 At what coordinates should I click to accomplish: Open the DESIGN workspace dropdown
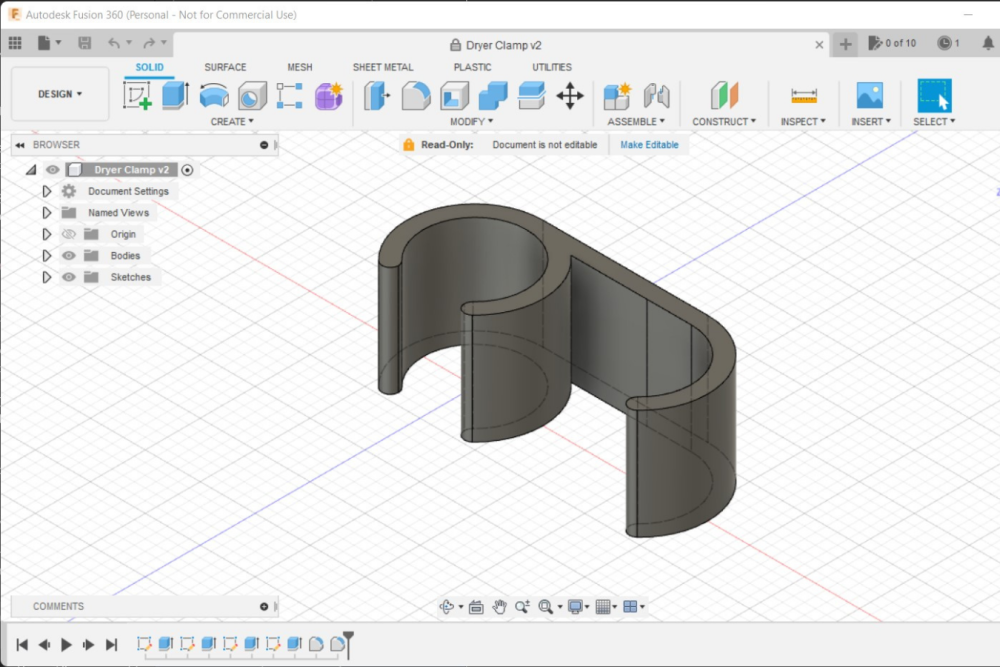click(x=60, y=94)
